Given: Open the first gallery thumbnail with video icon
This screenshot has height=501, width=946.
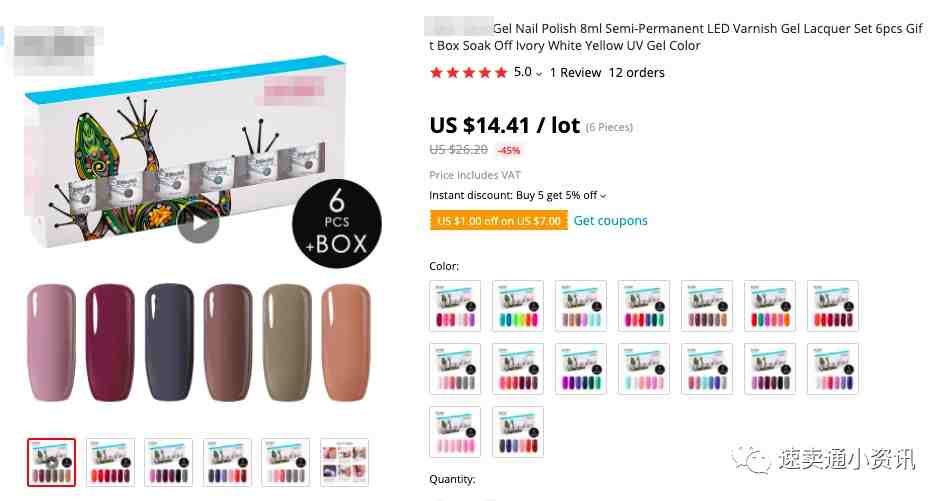Looking at the screenshot, I should tap(51, 462).
